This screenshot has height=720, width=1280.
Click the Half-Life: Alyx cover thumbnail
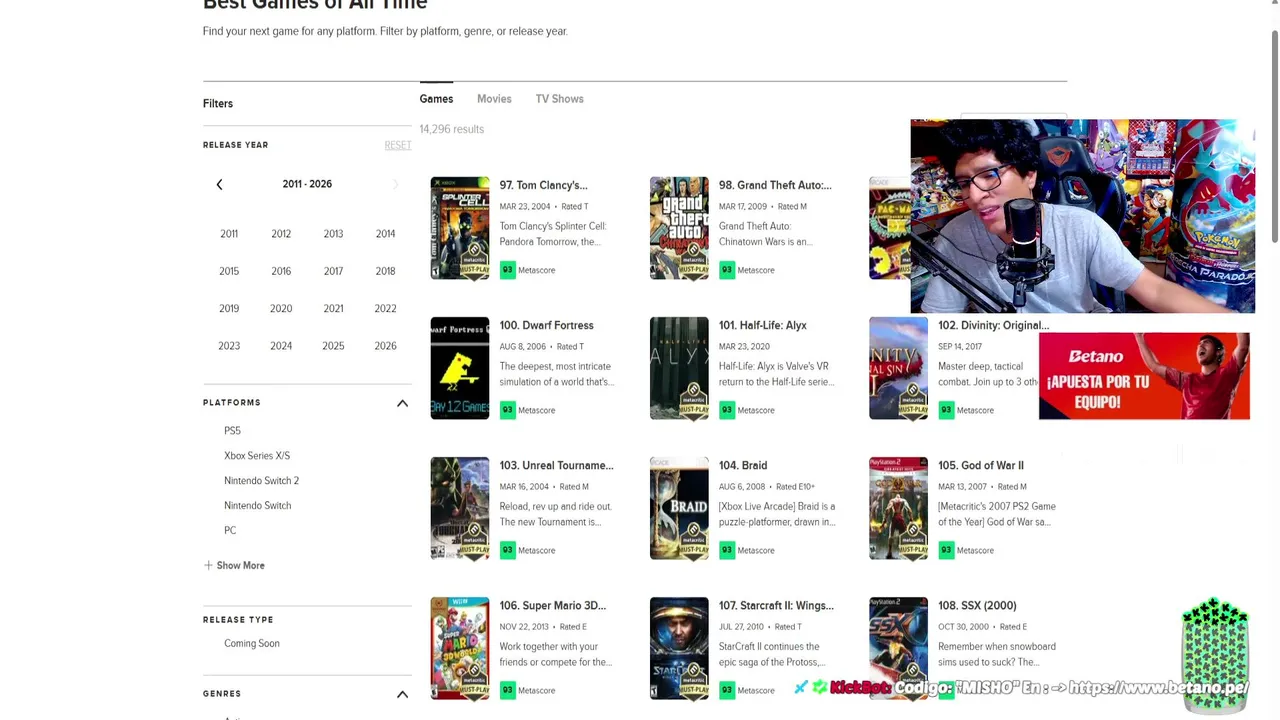[679, 368]
